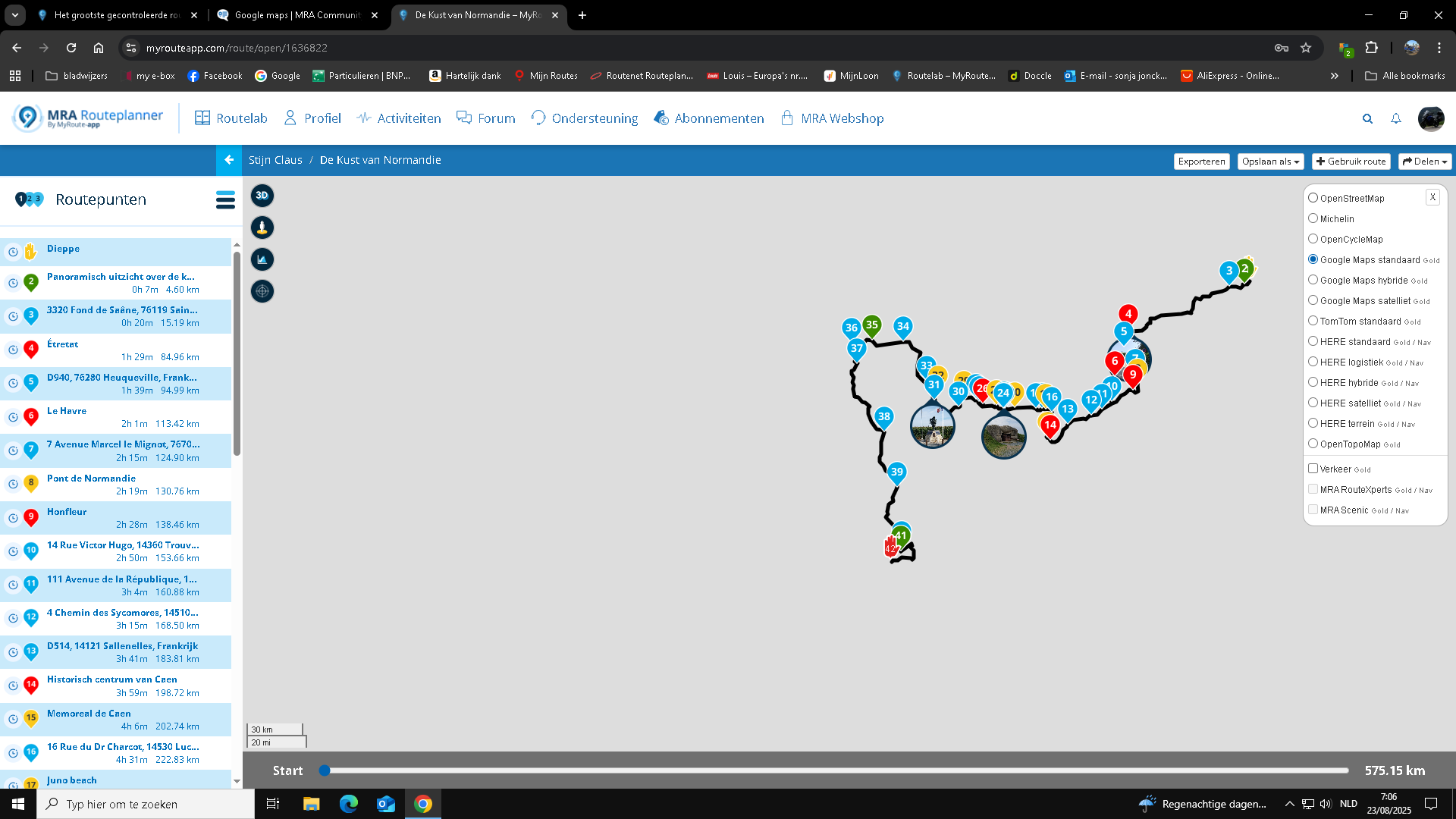Open Windows Start menu
Viewport: 1456px width, 819px height.
(x=18, y=804)
